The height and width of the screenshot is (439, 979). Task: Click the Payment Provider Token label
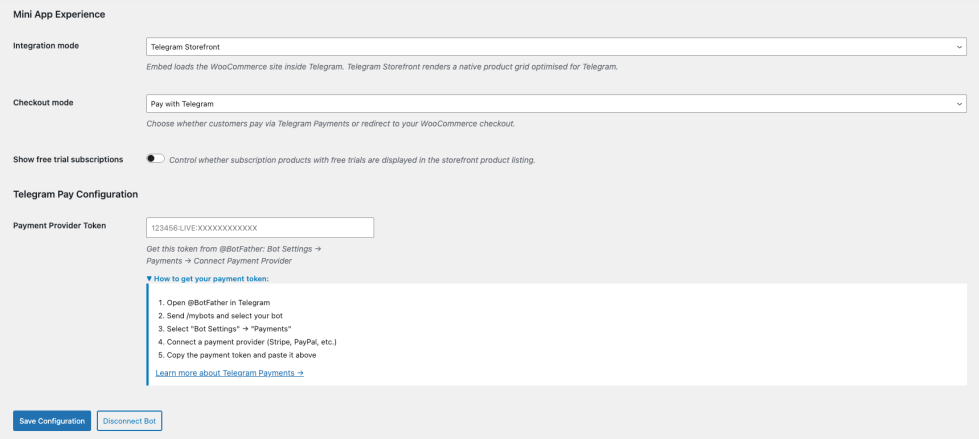(59, 226)
